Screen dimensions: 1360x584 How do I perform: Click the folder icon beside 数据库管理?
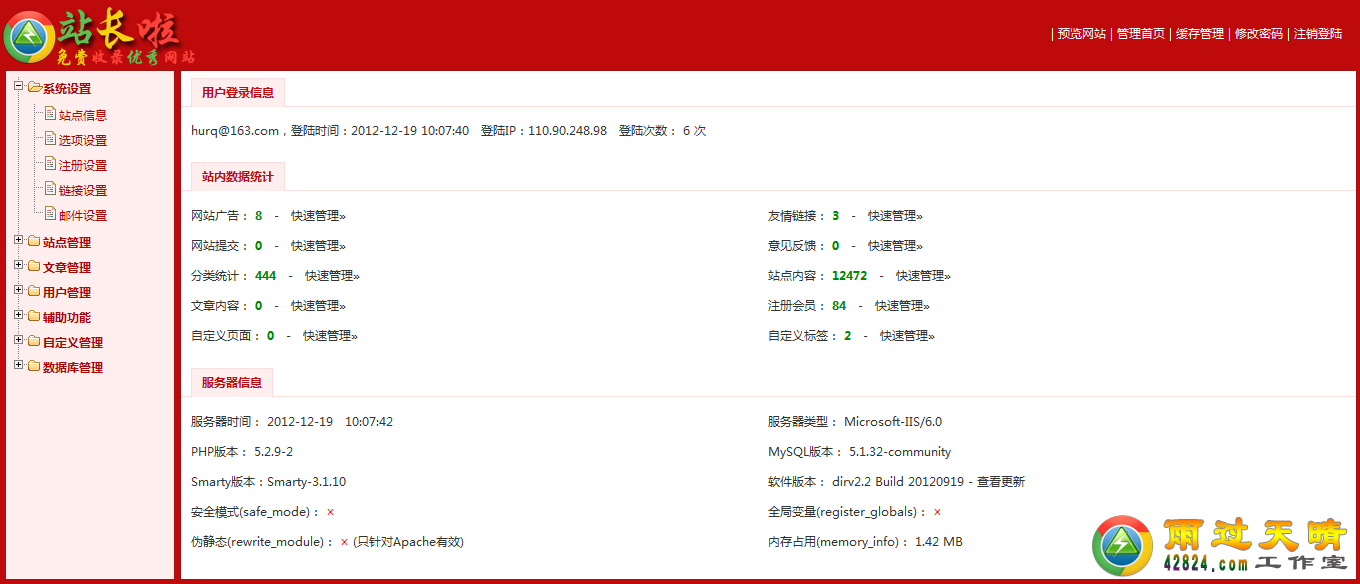(34, 367)
